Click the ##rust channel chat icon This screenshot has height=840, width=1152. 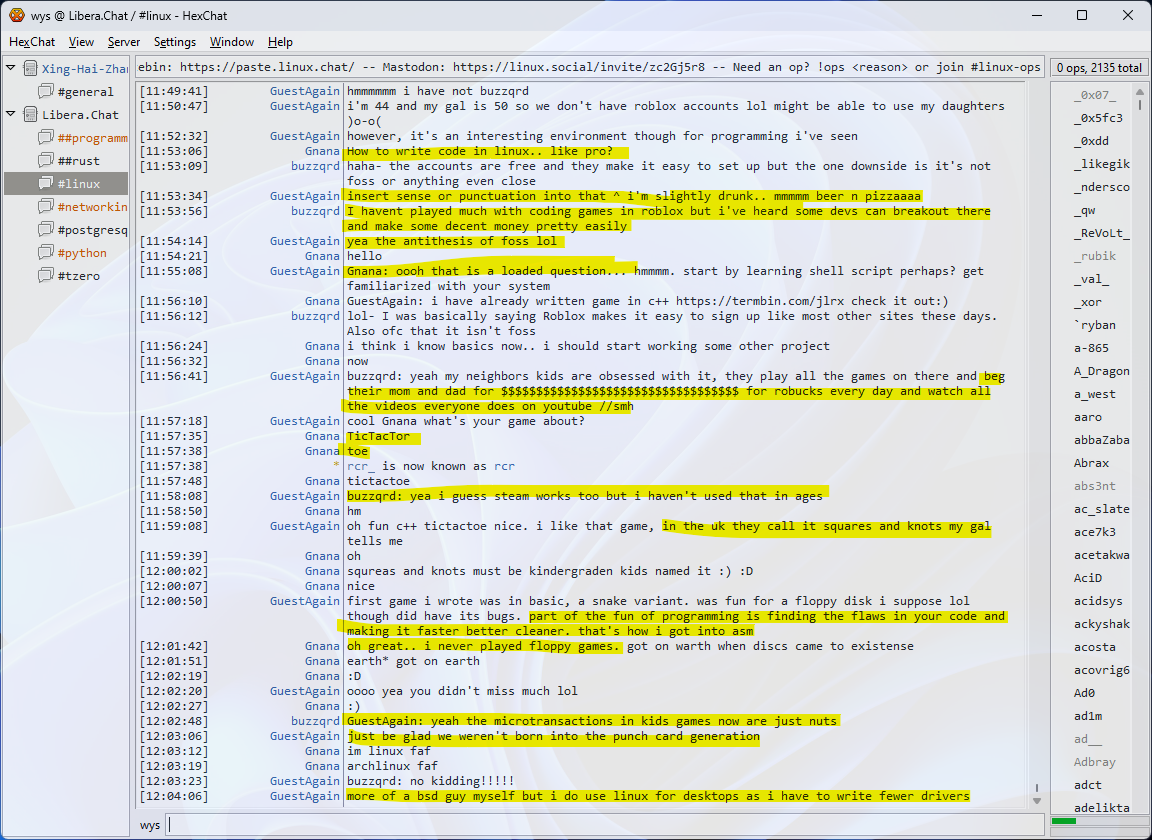[46, 161]
